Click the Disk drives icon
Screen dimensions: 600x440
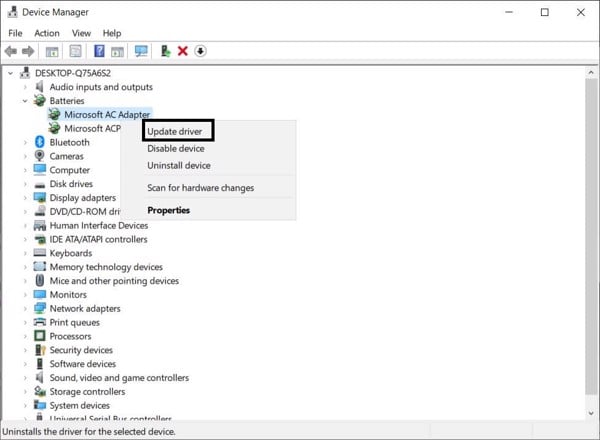click(x=40, y=184)
